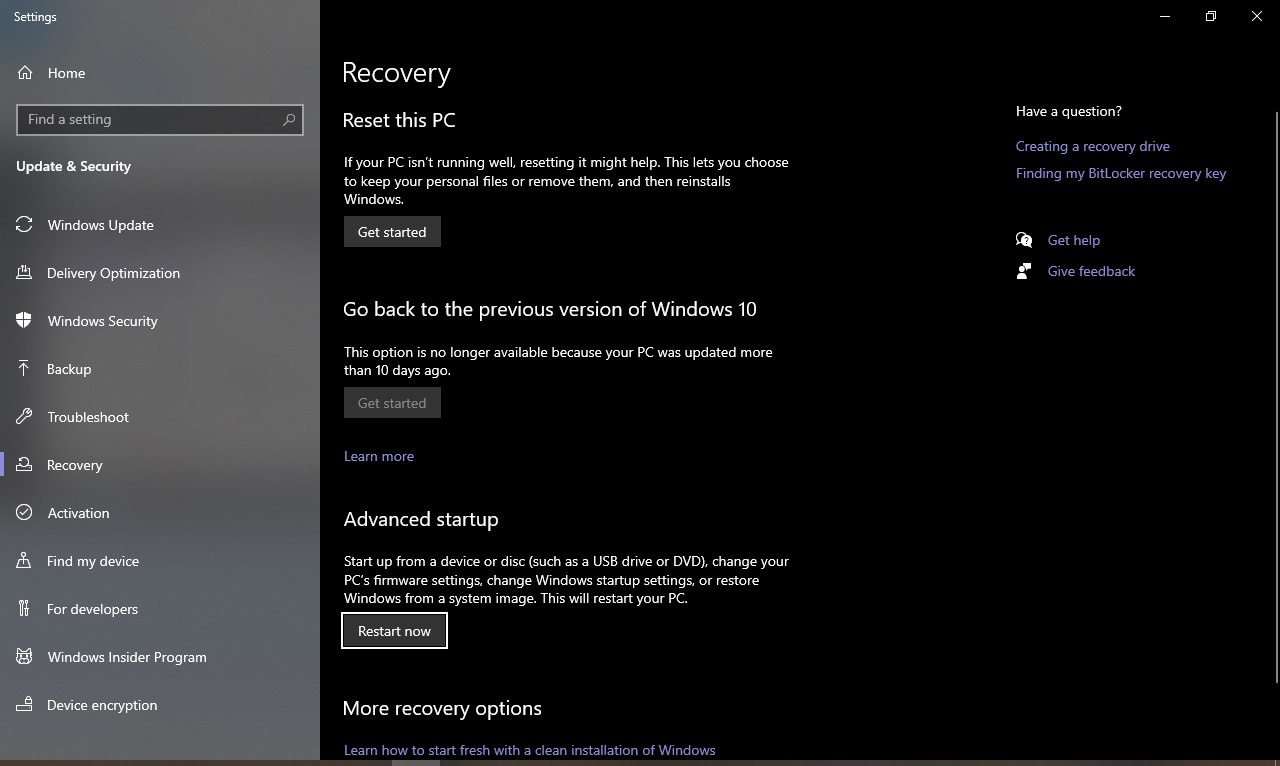Click the disabled Get started button
This screenshot has height=766, width=1280.
tap(392, 403)
